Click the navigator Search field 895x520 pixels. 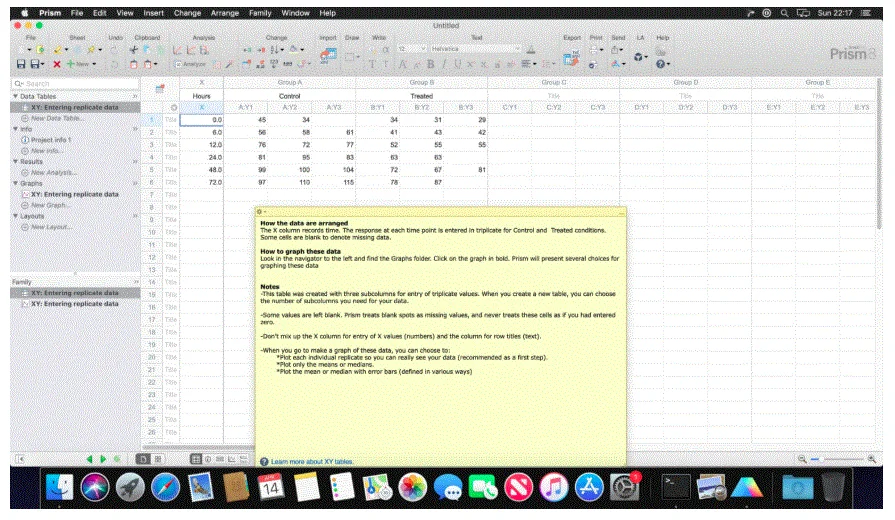(x=75, y=83)
